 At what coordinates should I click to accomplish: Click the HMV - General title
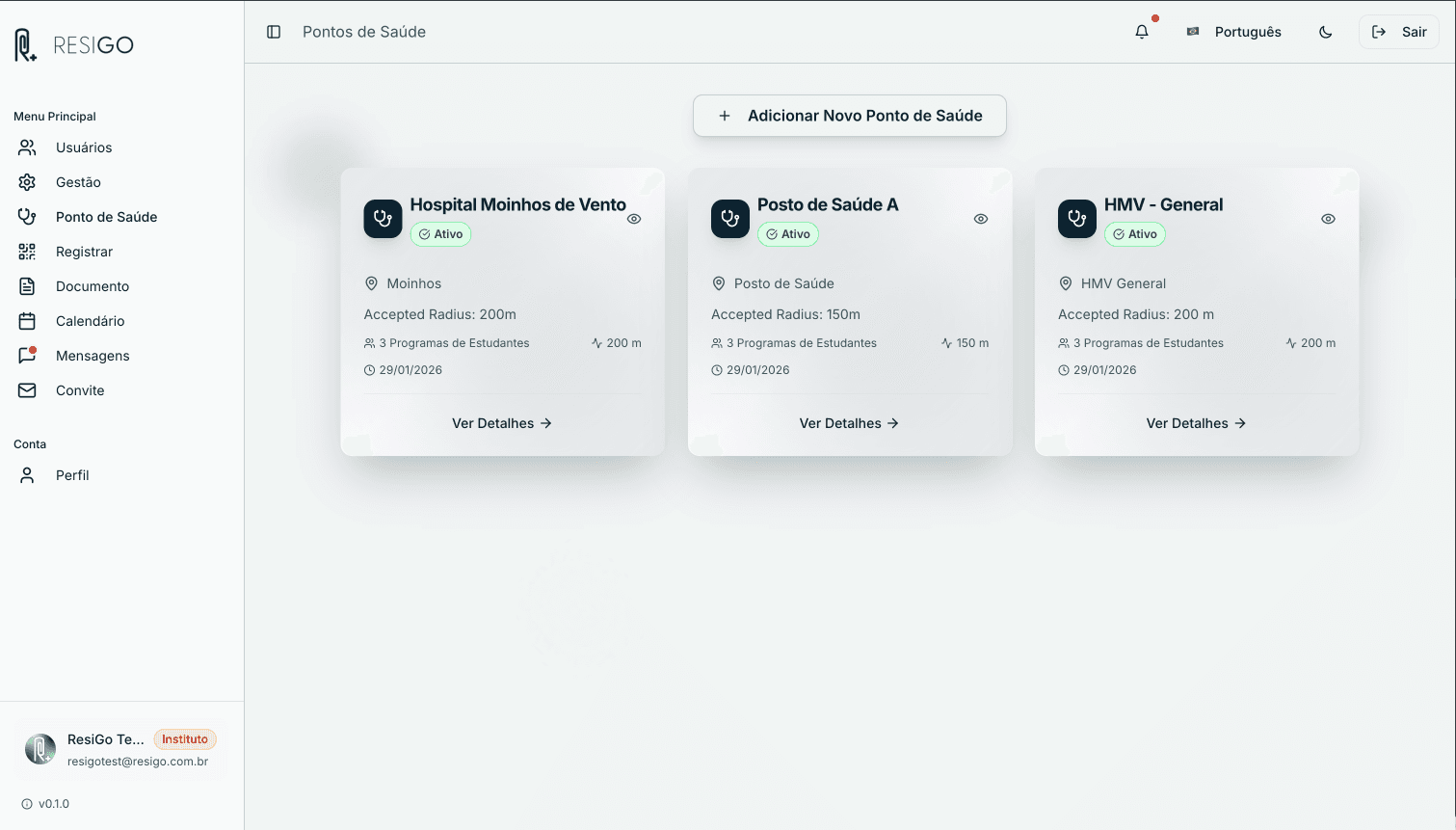click(1163, 204)
